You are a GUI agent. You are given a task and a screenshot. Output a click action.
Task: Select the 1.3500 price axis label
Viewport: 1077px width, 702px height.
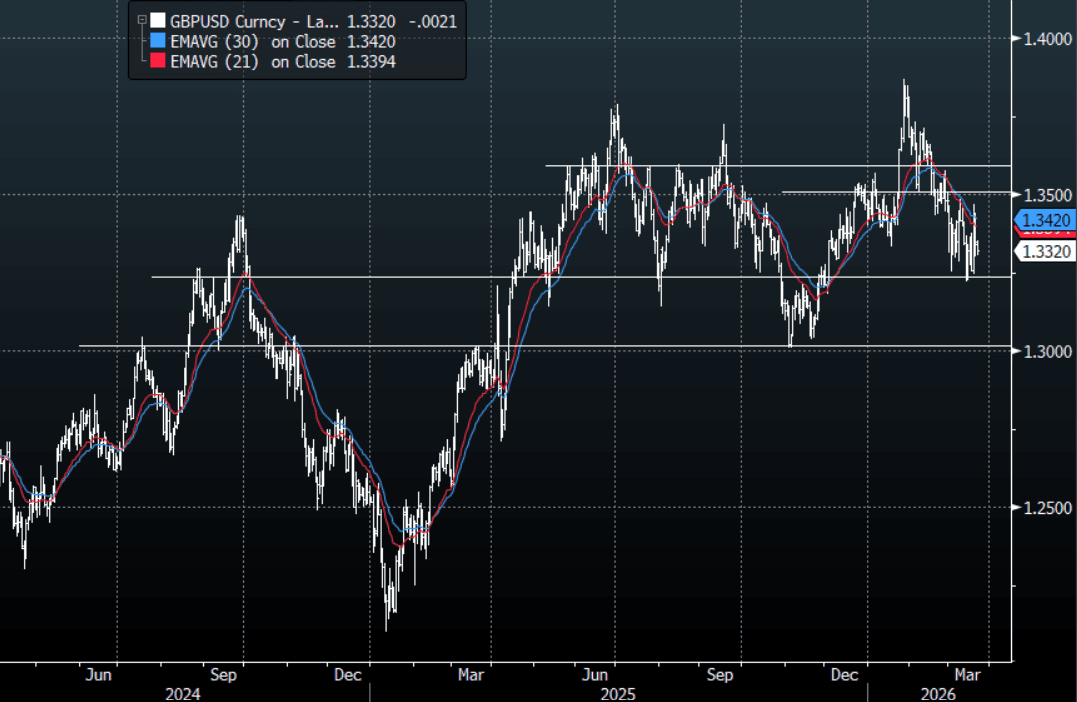coord(1045,195)
